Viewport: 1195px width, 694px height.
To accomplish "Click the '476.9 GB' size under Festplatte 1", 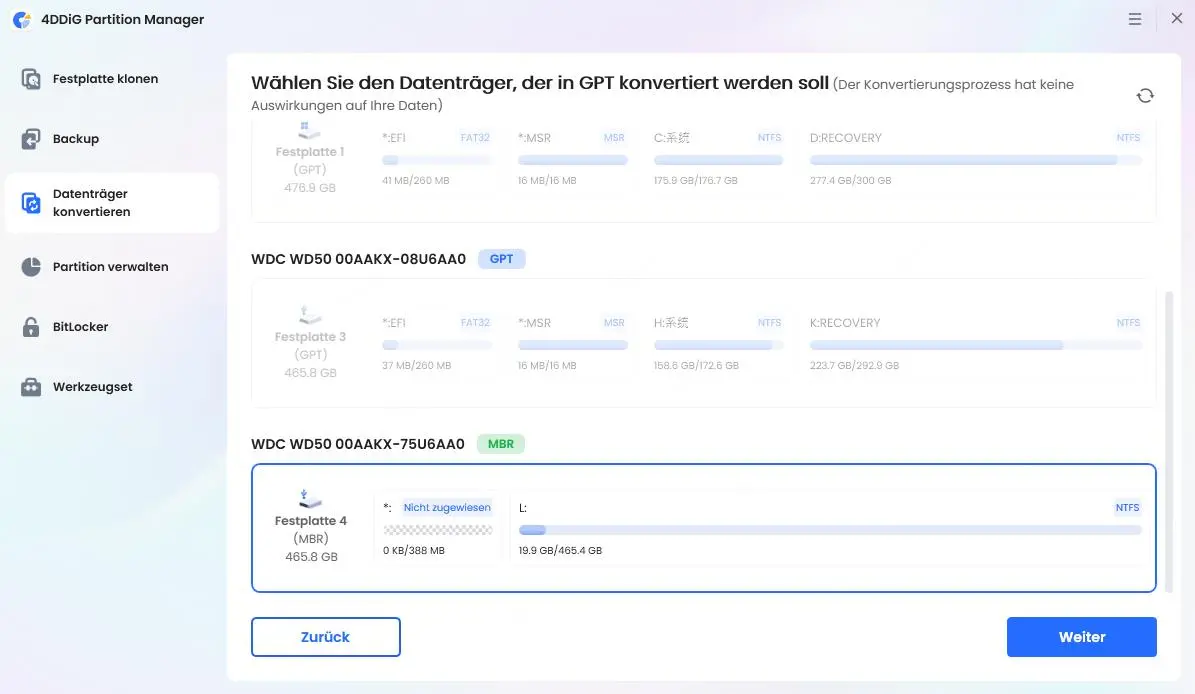I will click(x=309, y=187).
